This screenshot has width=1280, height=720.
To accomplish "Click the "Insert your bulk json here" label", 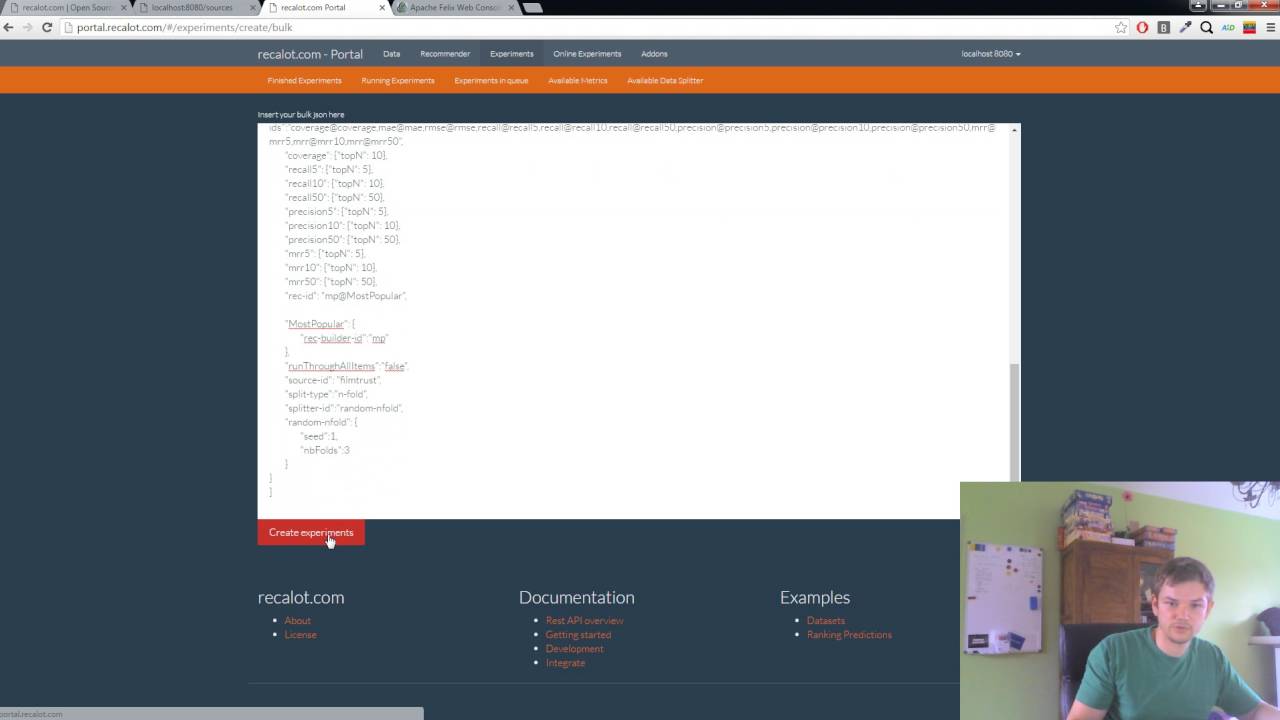I will (x=300, y=115).
